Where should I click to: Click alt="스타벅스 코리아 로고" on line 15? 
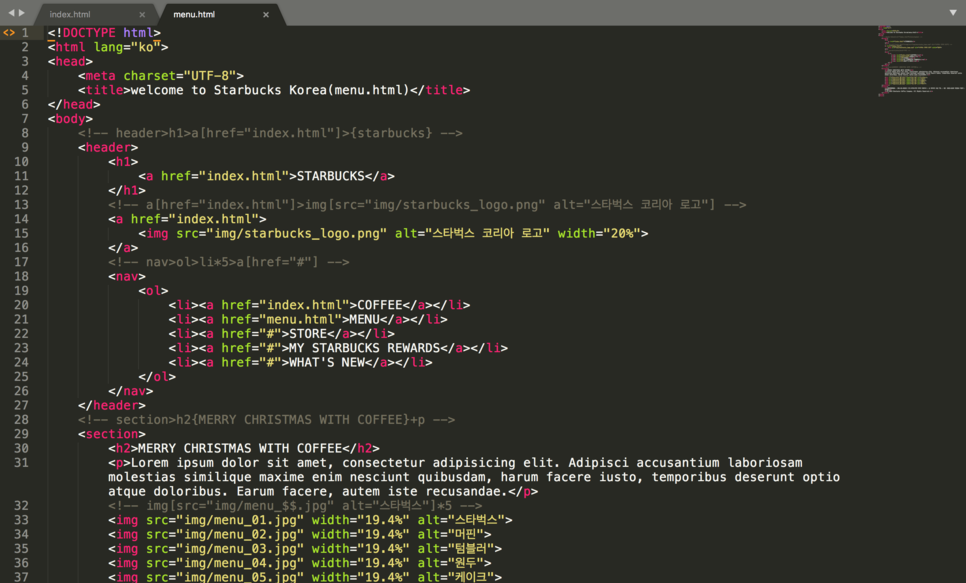coord(472,234)
